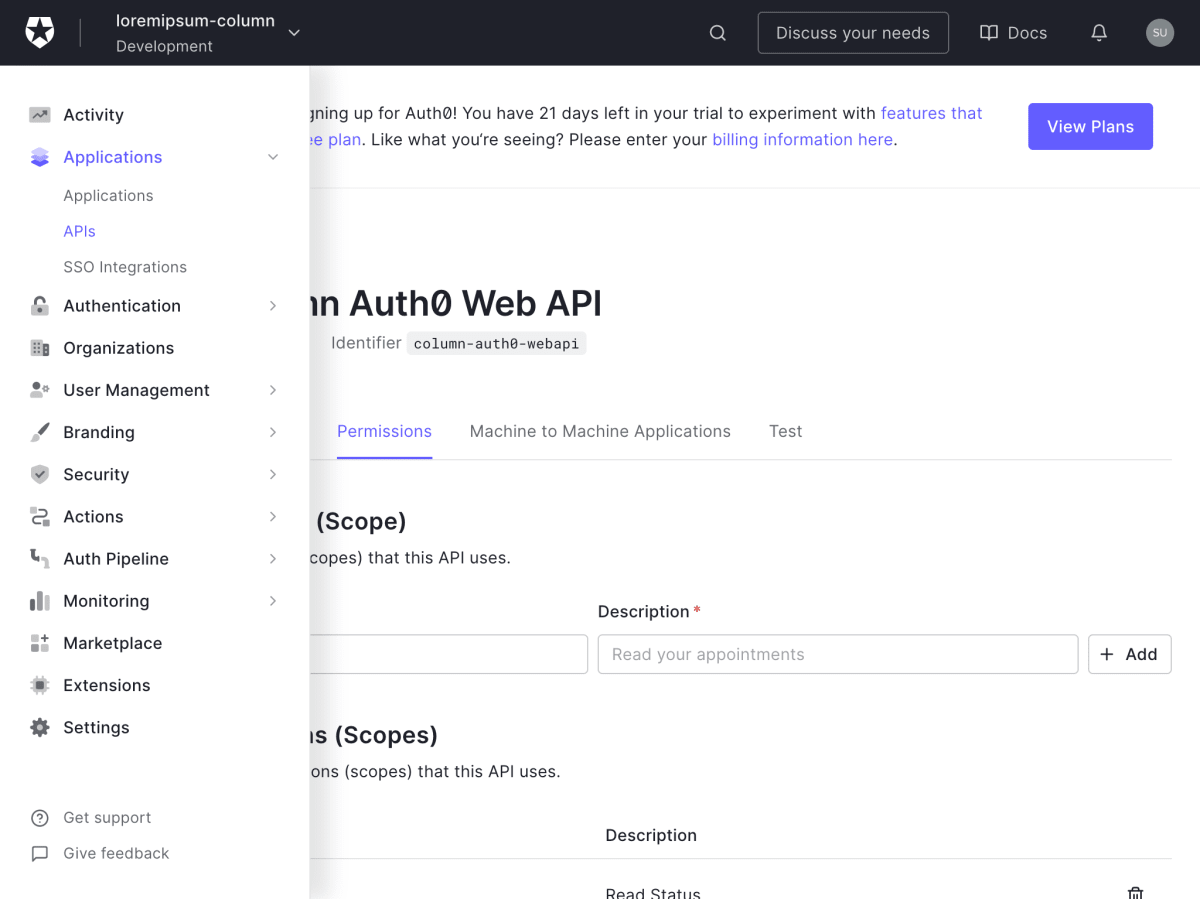Click the Authentication lock icon

coord(40,306)
